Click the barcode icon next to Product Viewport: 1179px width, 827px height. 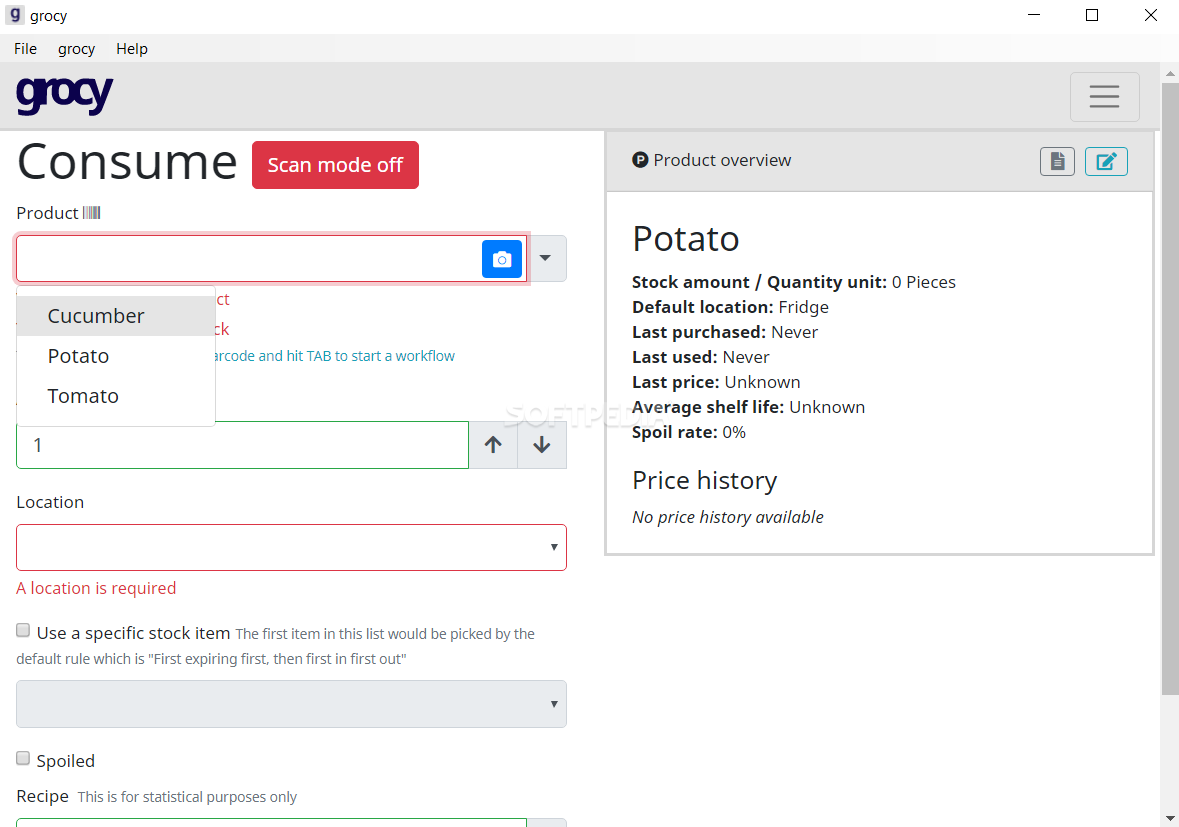(x=91, y=213)
